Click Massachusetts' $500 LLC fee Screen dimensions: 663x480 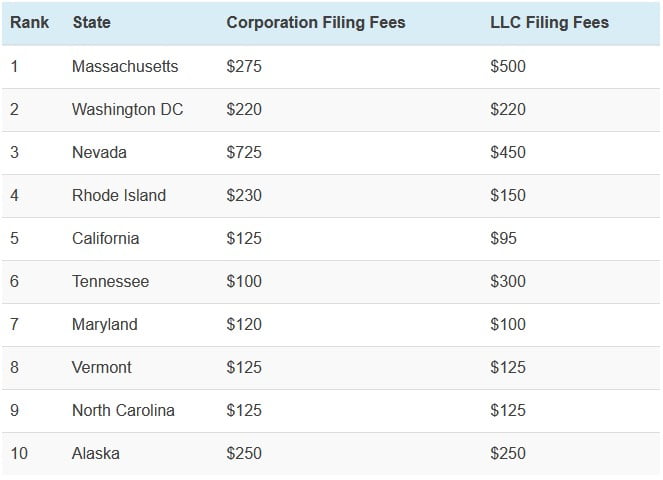[x=507, y=66]
